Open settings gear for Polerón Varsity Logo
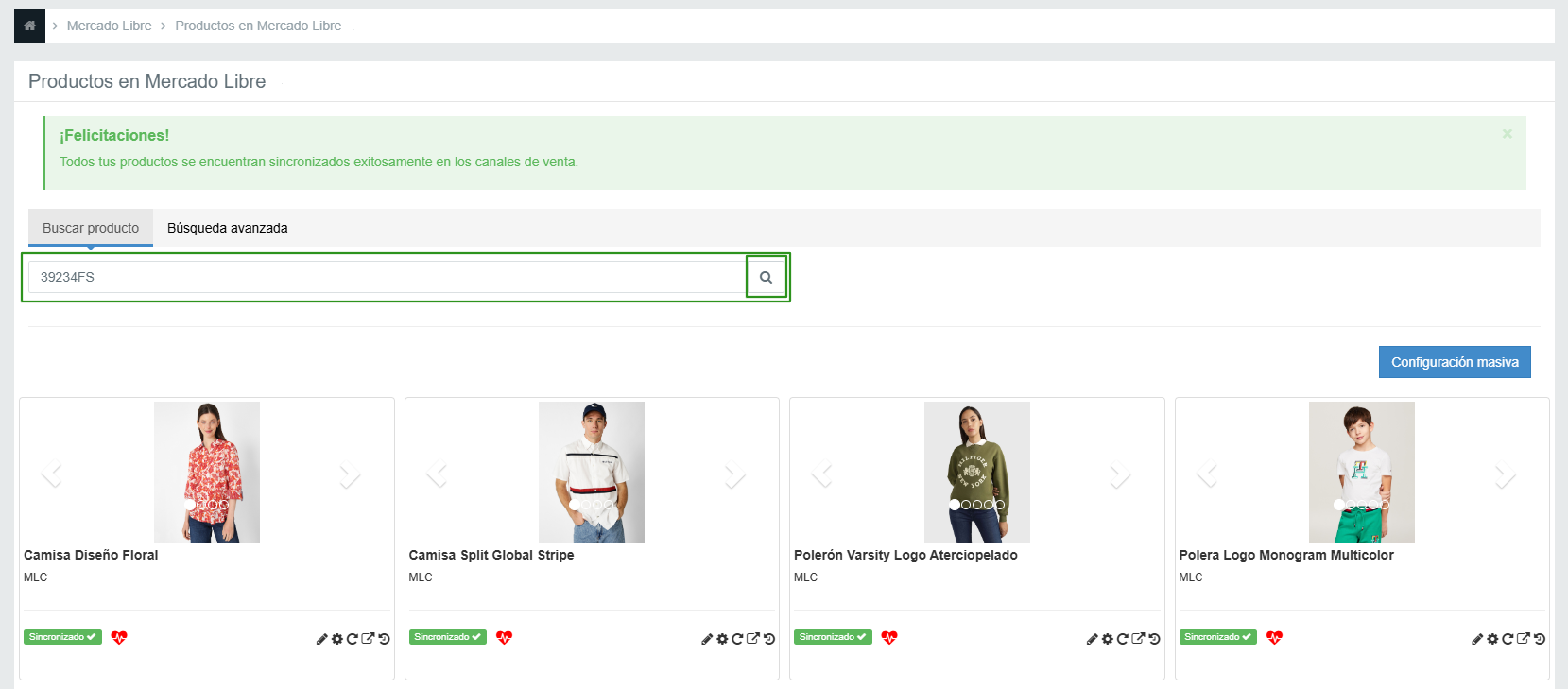 click(x=1107, y=639)
